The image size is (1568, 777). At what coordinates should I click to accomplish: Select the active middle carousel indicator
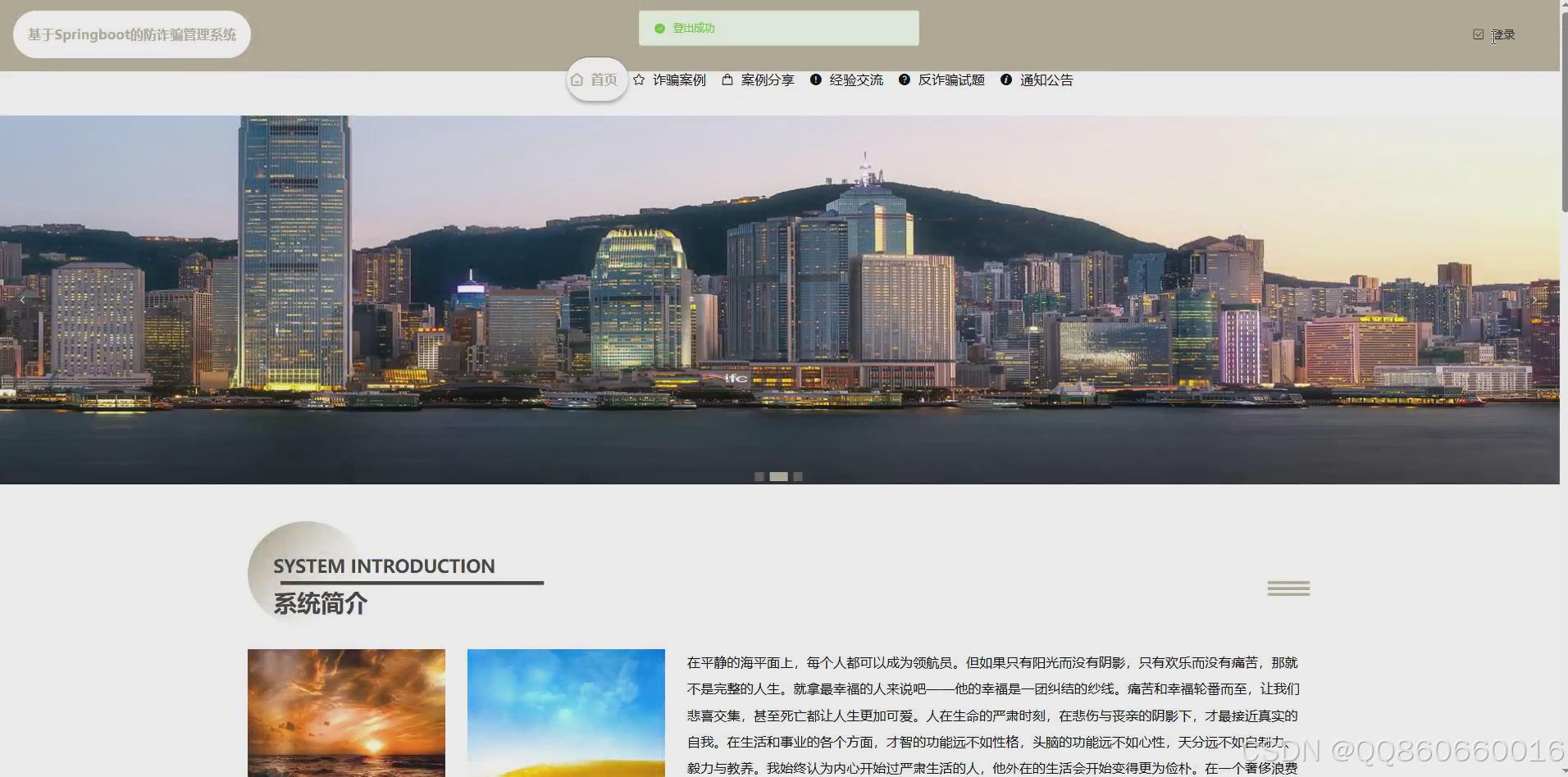click(778, 476)
